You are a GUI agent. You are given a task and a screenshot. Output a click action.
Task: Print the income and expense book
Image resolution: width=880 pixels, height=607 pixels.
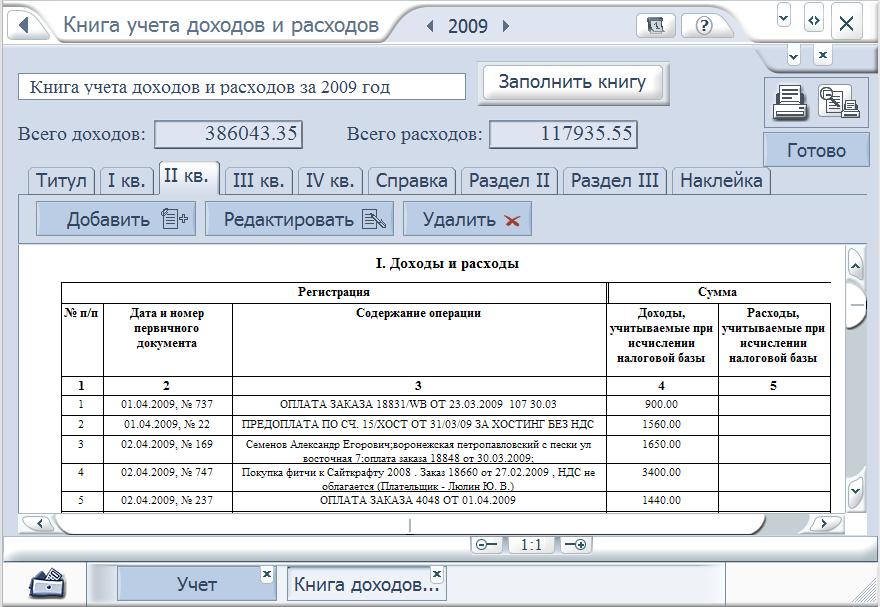coord(790,103)
